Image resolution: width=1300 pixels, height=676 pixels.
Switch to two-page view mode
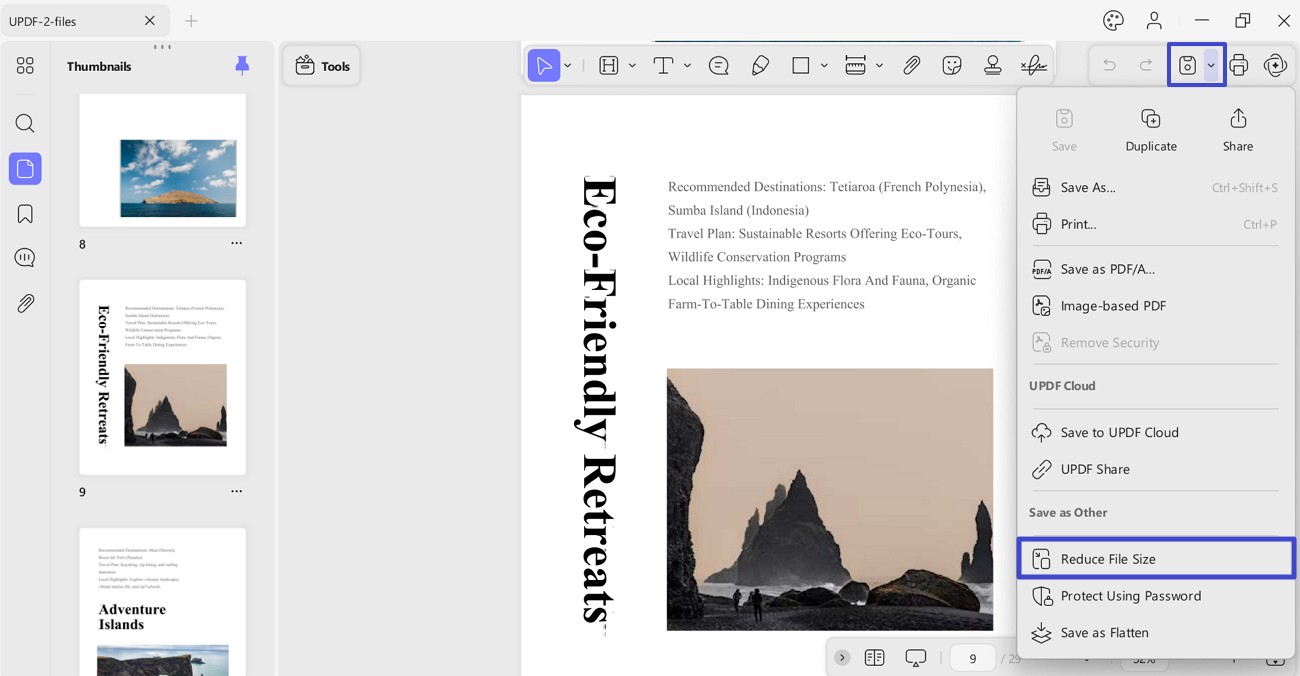(x=874, y=657)
